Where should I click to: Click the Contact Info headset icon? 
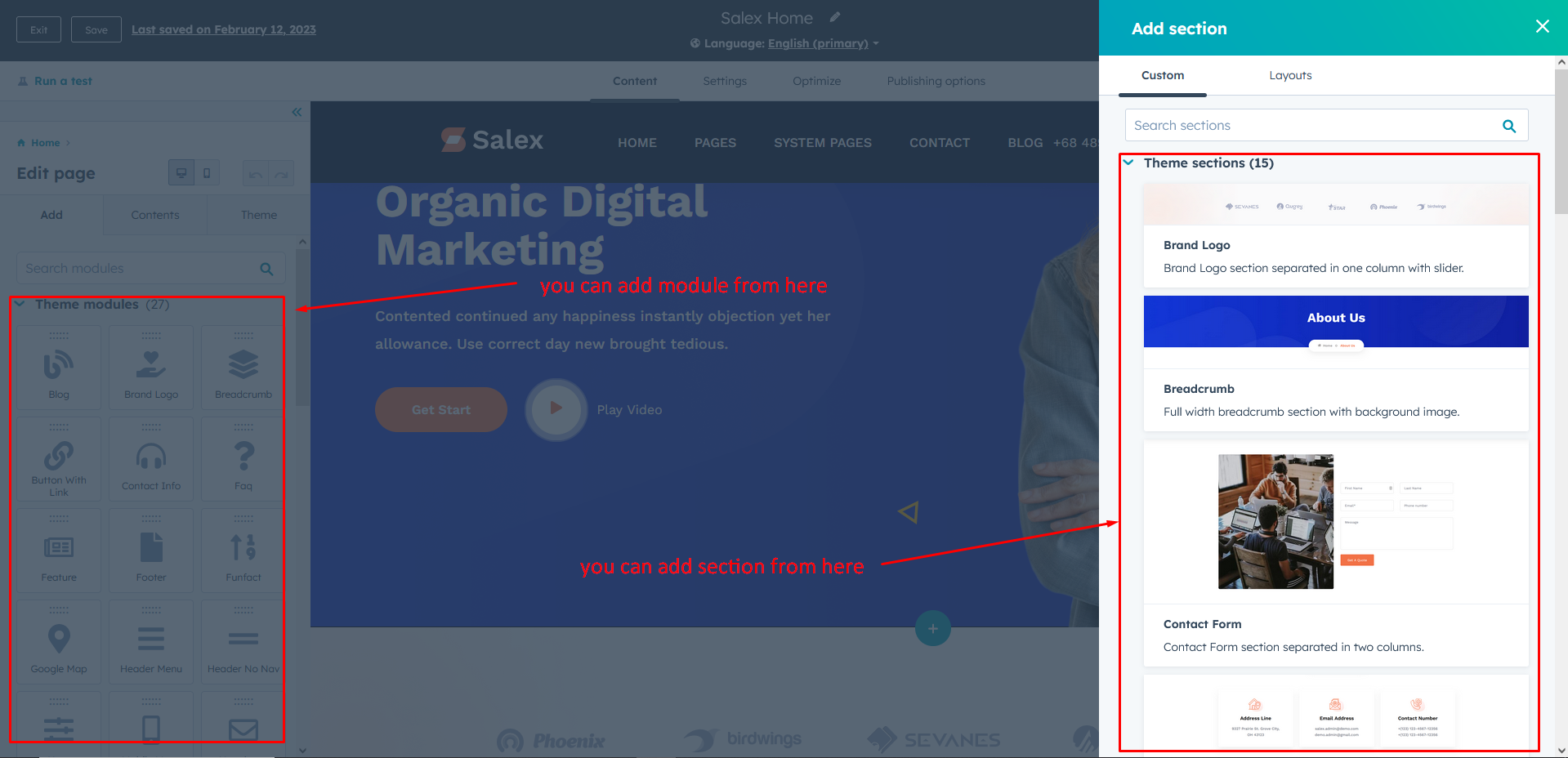[x=151, y=457]
